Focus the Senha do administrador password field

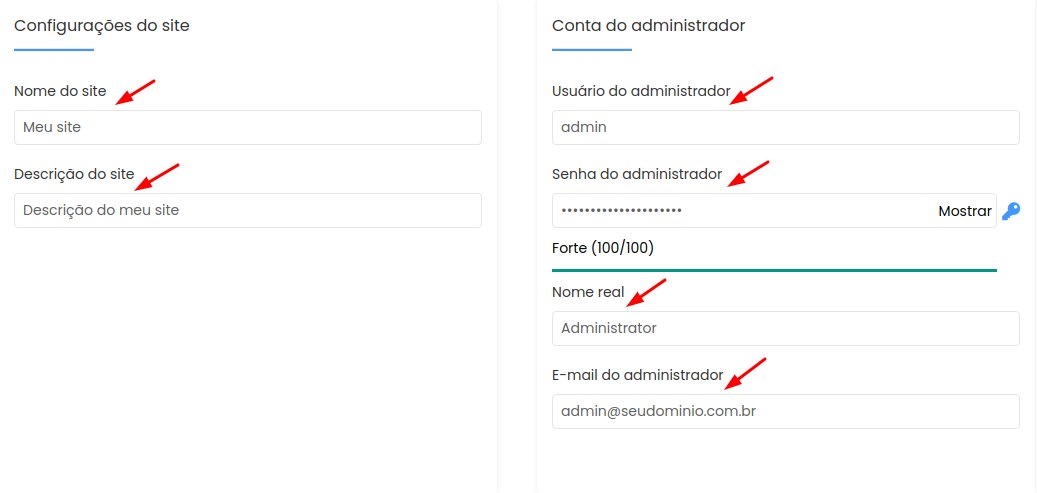point(774,210)
